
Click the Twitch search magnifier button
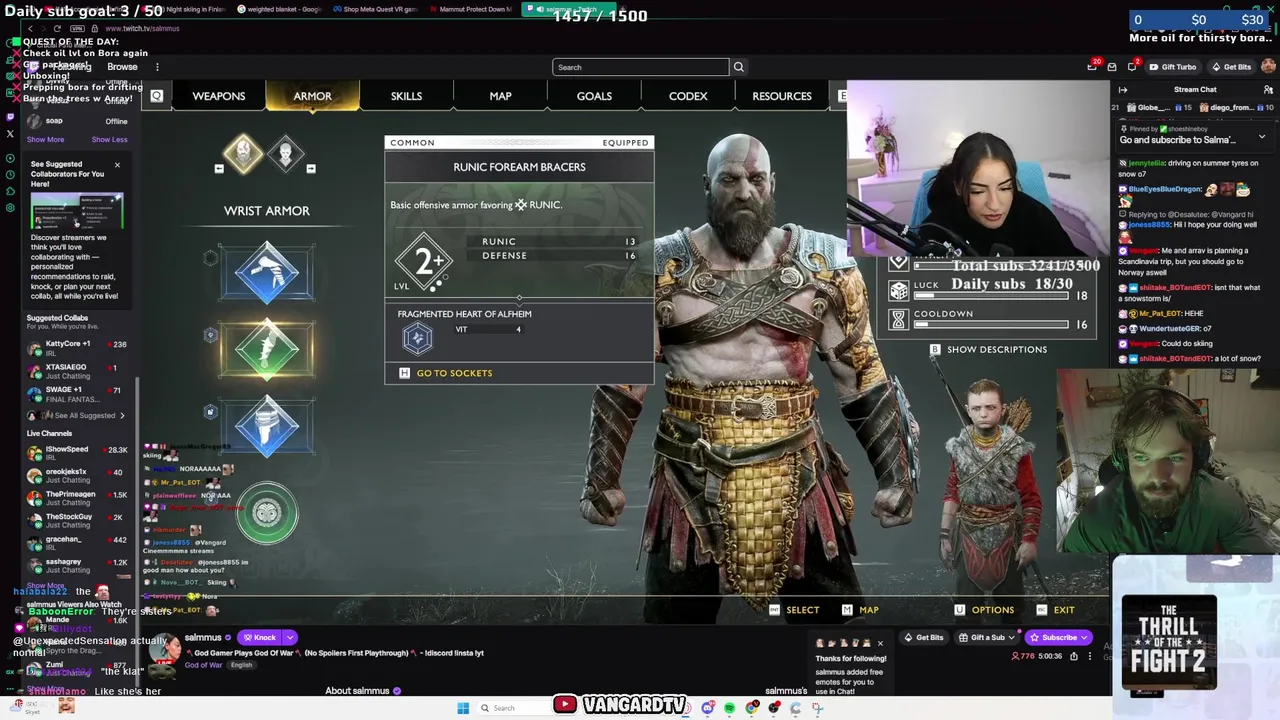[x=739, y=67]
